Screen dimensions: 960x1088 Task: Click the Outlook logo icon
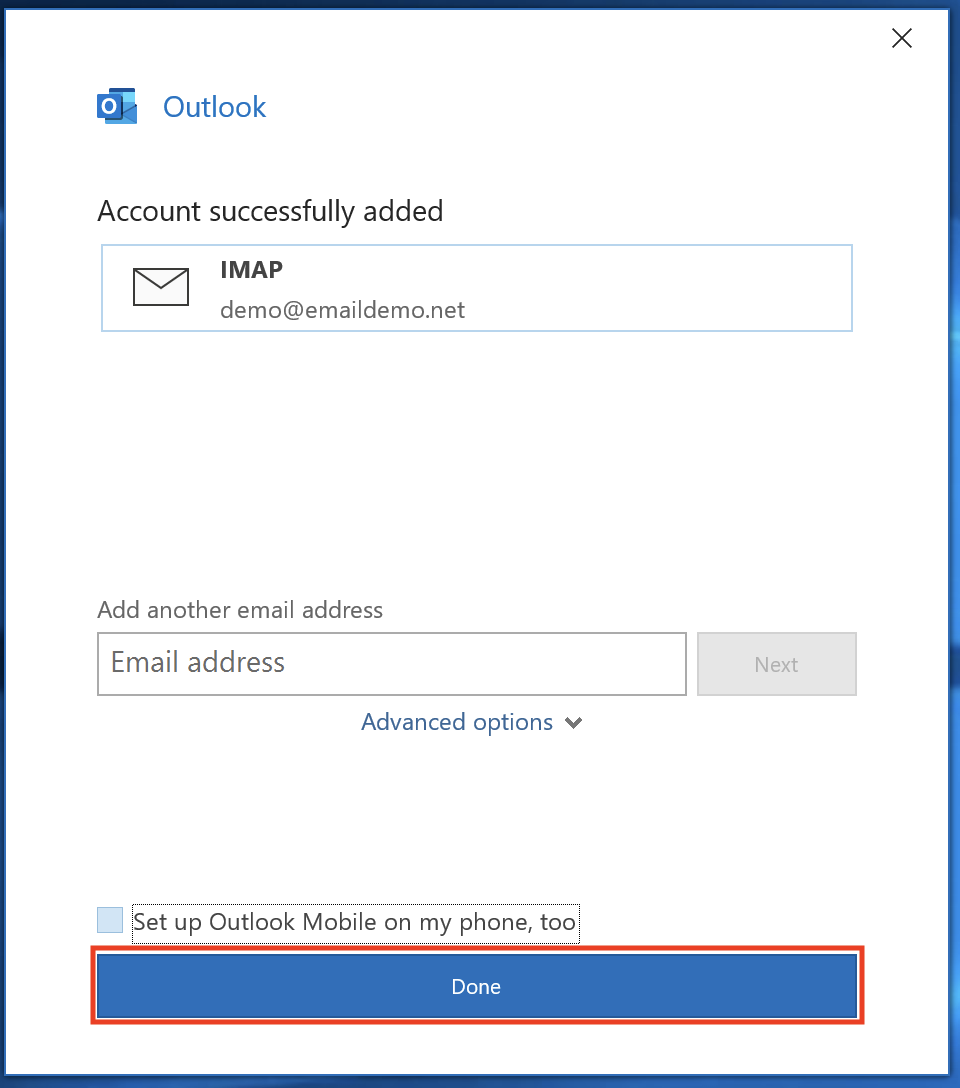pos(117,106)
